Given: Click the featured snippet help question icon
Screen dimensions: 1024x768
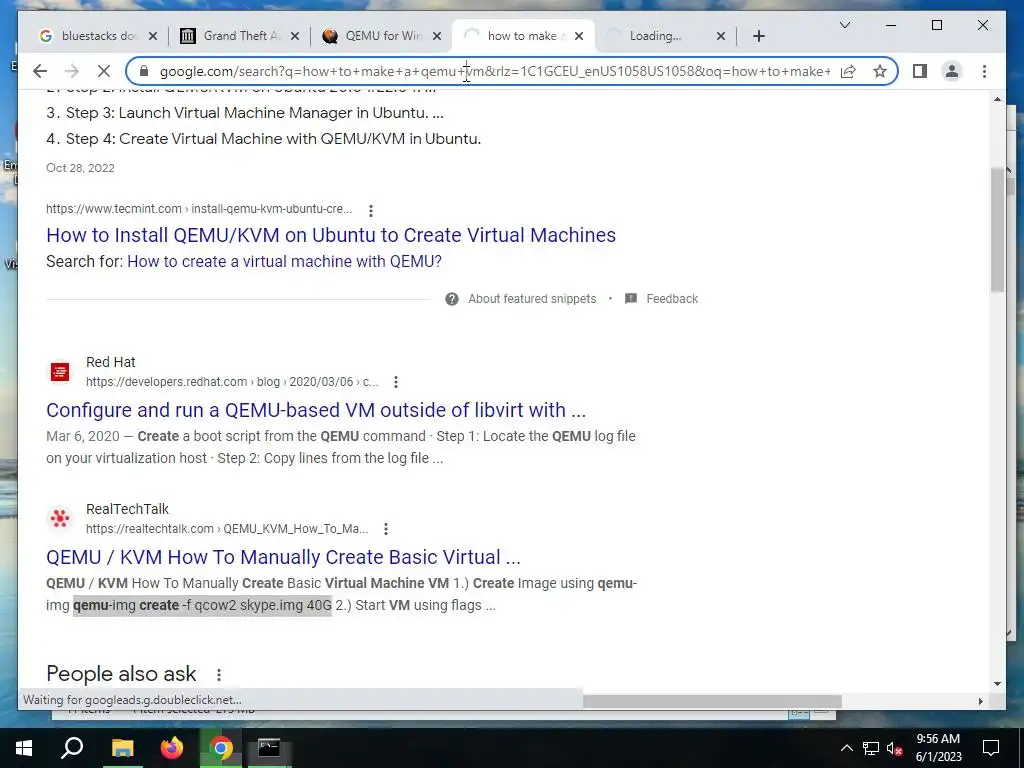Looking at the screenshot, I should [x=452, y=299].
